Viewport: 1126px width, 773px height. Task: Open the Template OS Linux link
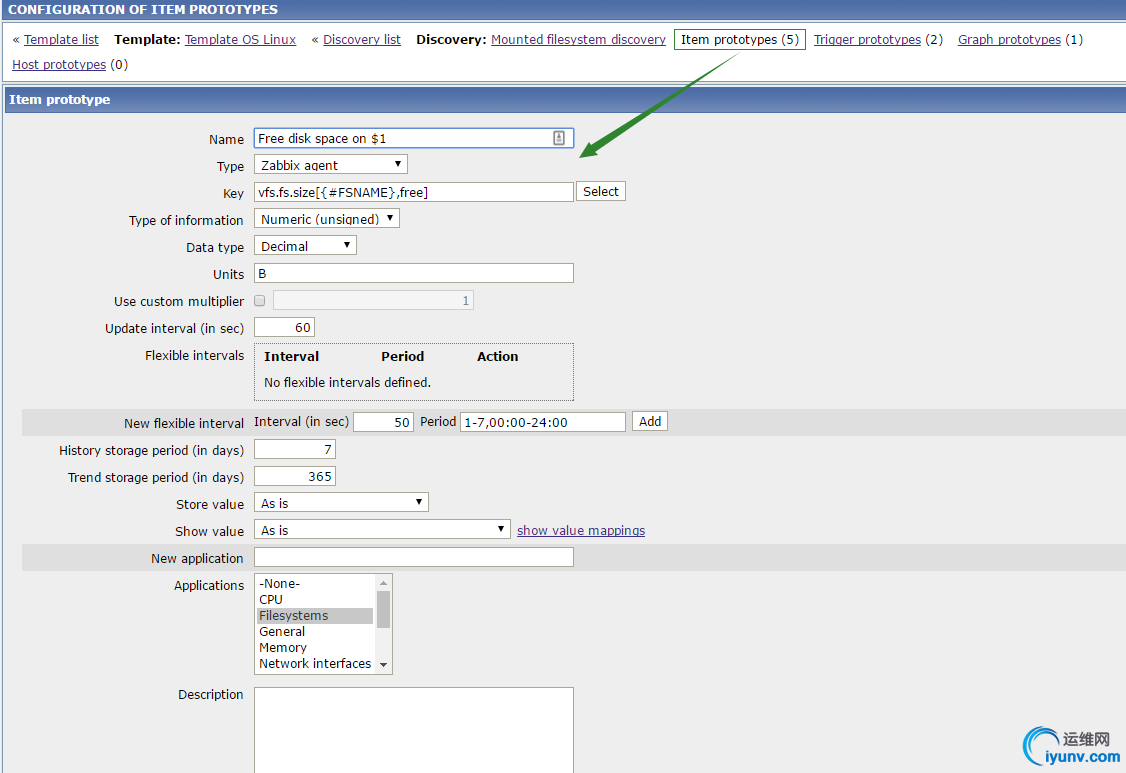click(241, 40)
